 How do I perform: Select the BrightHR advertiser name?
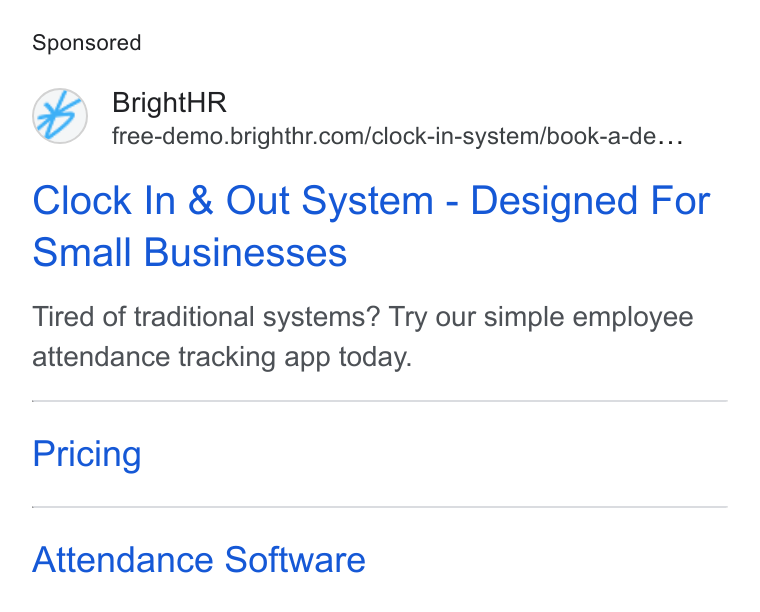[x=169, y=103]
